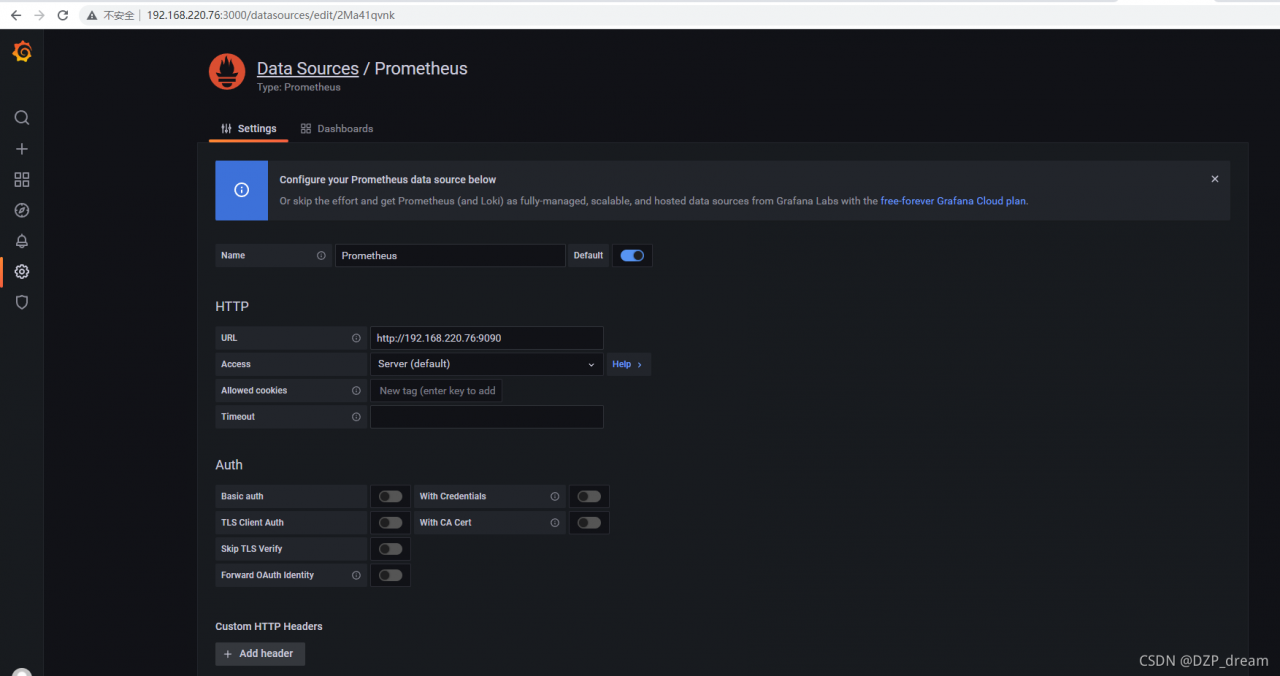Open the Create plus menu in sidebar
The image size is (1280, 676).
[22, 149]
